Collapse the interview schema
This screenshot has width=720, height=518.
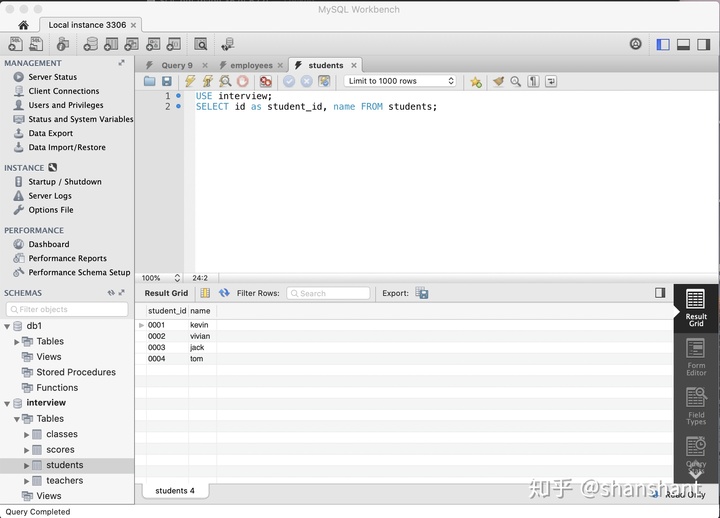coord(7,404)
